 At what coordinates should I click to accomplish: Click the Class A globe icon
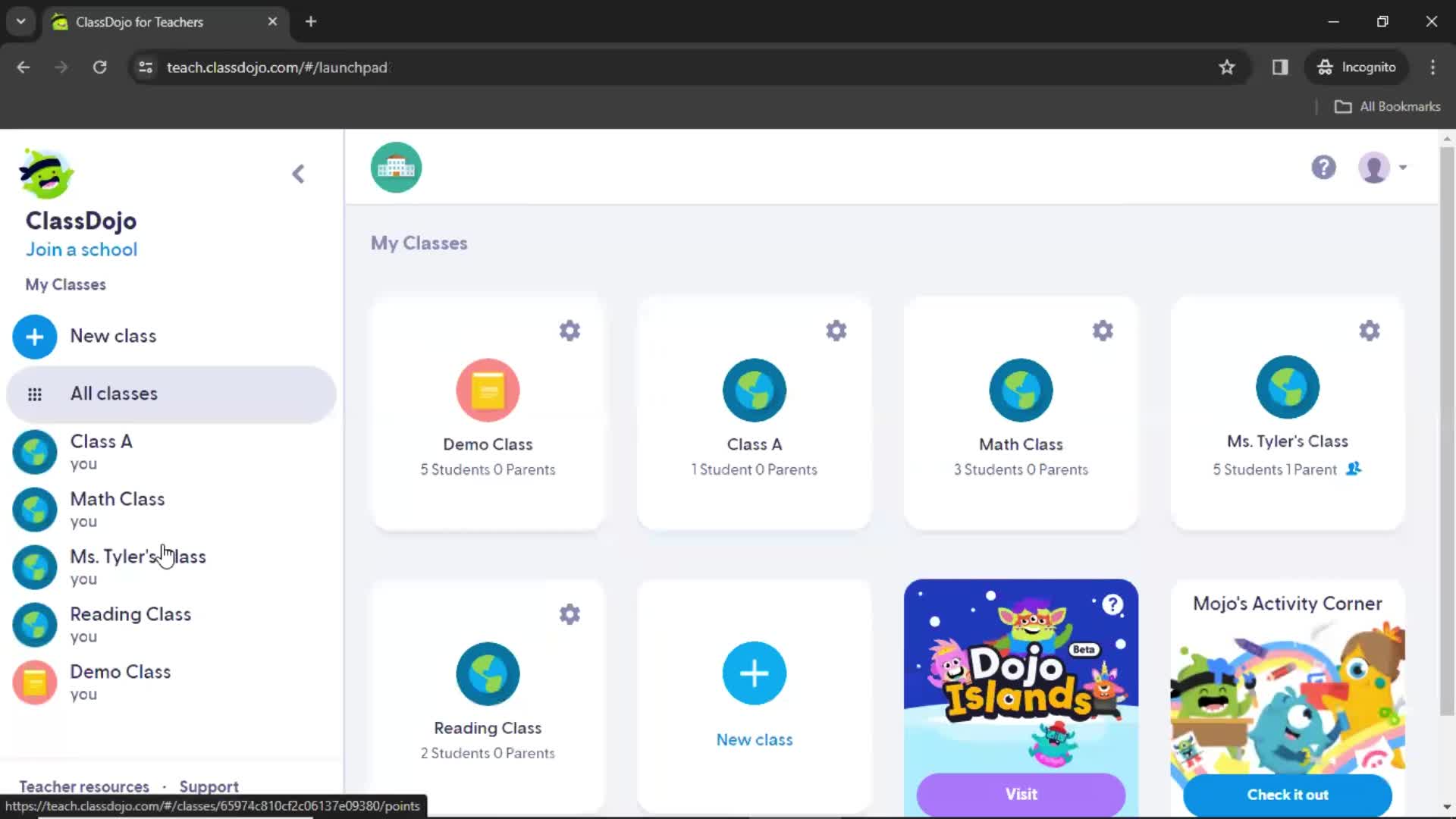[754, 389]
